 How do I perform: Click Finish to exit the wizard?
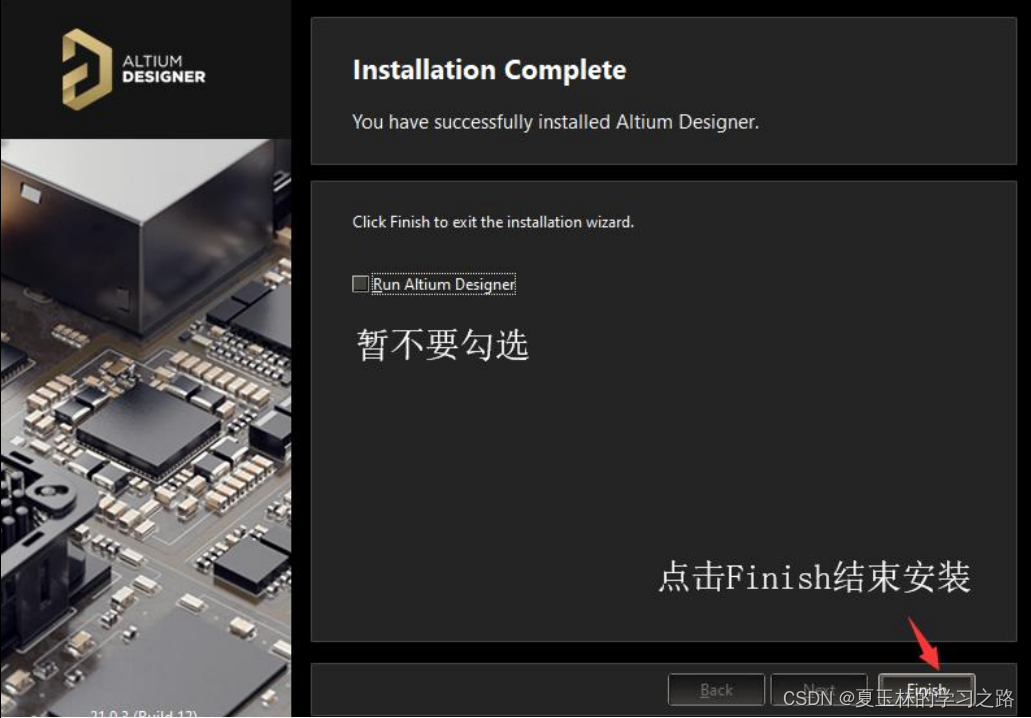927,689
